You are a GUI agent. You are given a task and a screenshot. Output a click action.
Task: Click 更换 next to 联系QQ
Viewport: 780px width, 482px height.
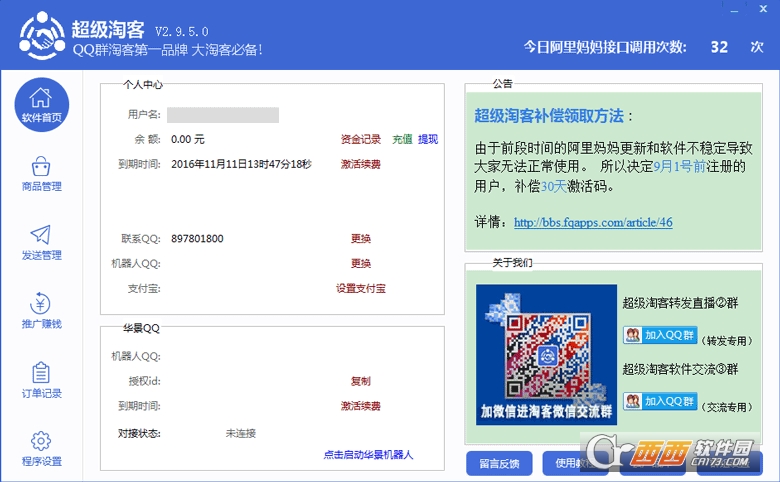click(x=361, y=239)
